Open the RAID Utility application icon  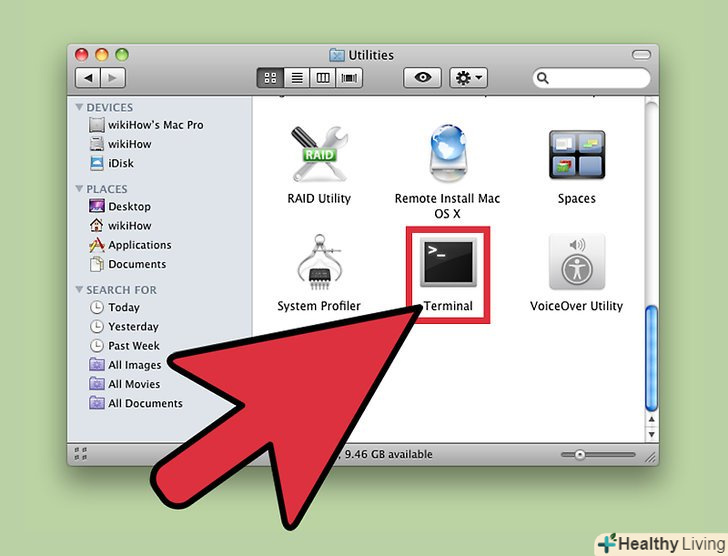pyautogui.click(x=319, y=154)
